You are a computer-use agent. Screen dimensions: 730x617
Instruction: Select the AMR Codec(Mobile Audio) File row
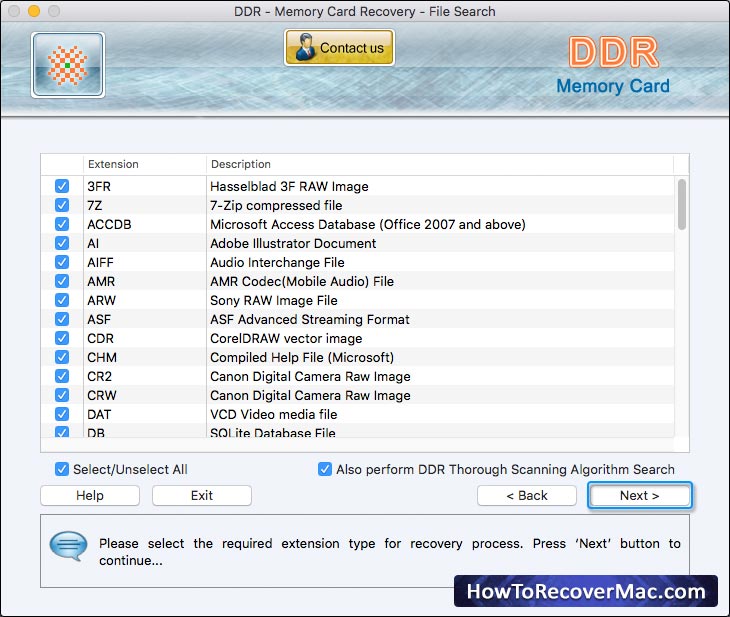click(358, 281)
